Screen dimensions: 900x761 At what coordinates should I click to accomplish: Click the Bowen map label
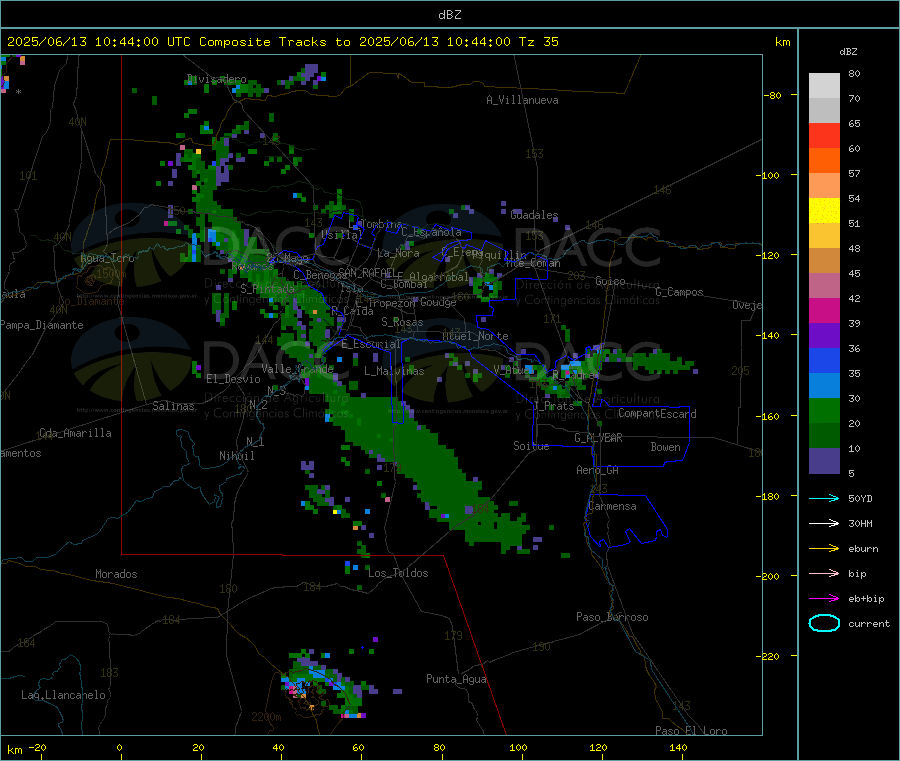(x=665, y=446)
